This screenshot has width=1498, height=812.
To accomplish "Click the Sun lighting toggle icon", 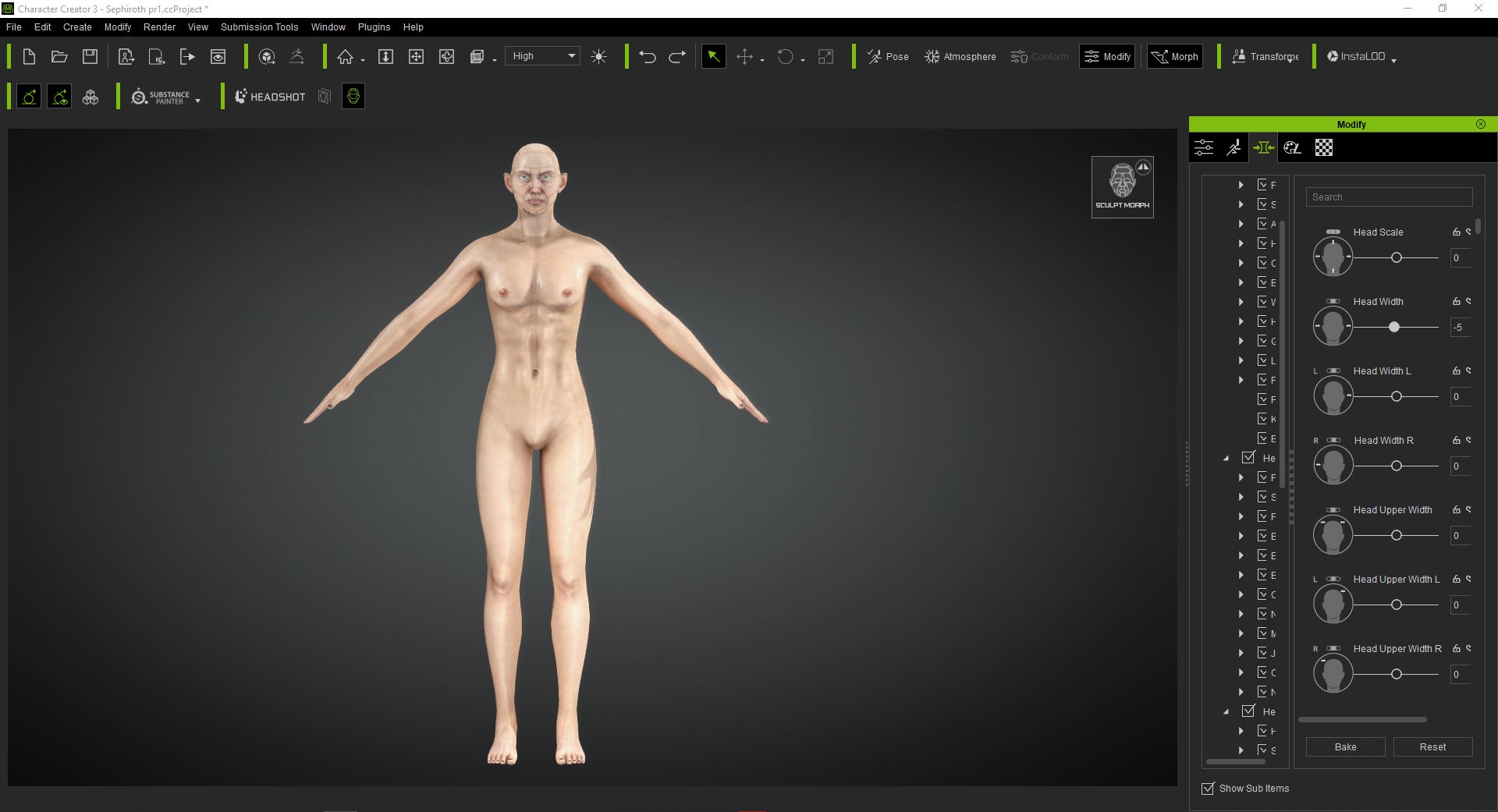I will click(x=599, y=56).
